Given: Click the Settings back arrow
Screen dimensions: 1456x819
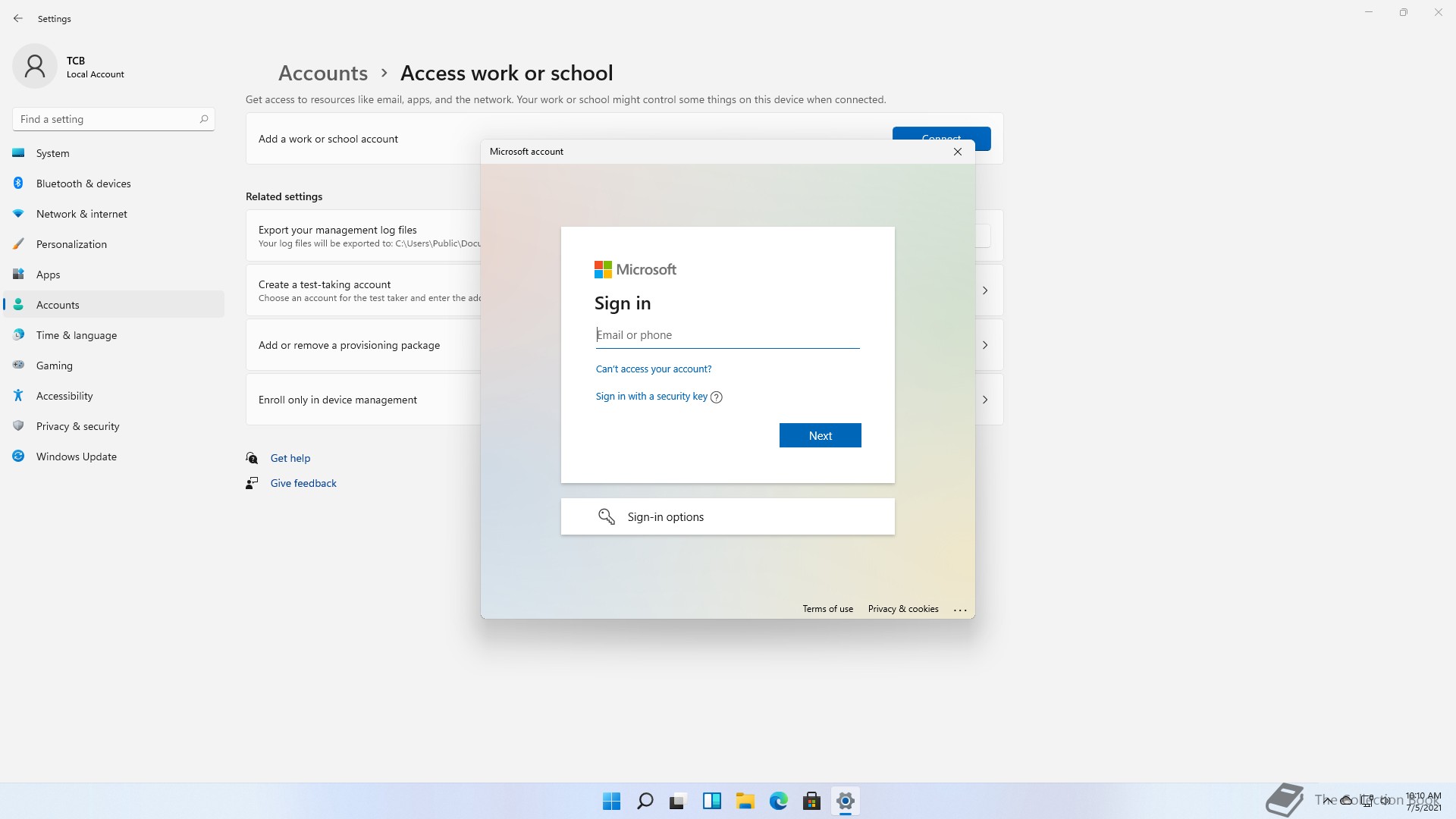Looking at the screenshot, I should tap(18, 18).
